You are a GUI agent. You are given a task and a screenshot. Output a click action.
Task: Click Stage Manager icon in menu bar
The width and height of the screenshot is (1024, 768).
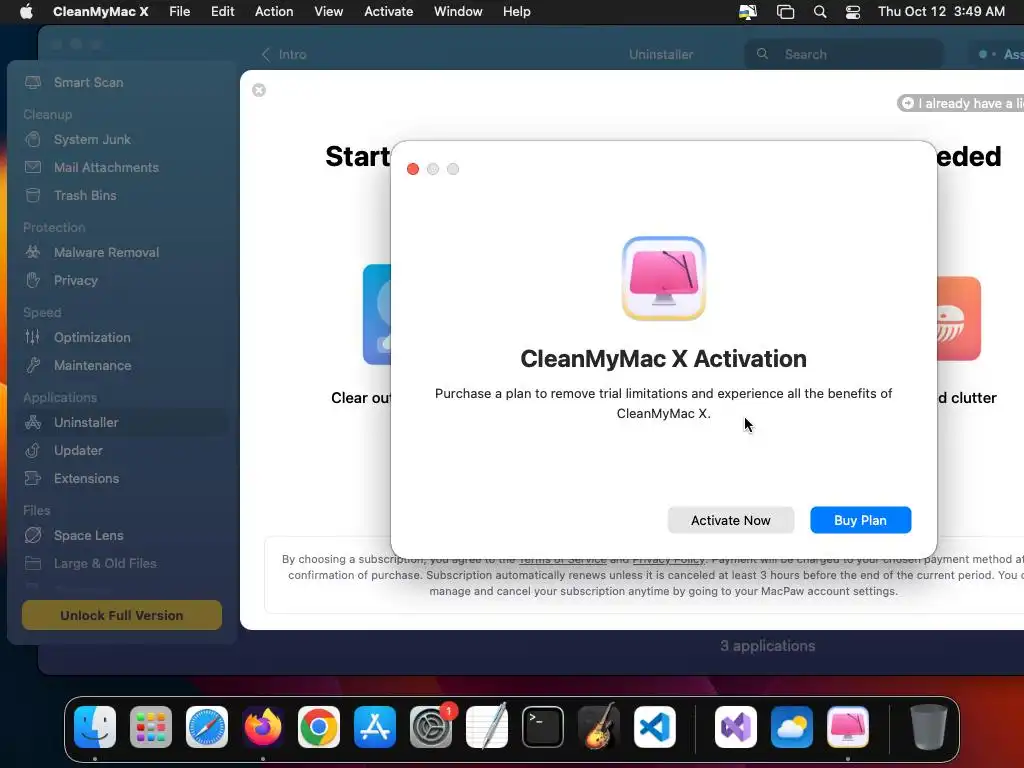click(785, 12)
